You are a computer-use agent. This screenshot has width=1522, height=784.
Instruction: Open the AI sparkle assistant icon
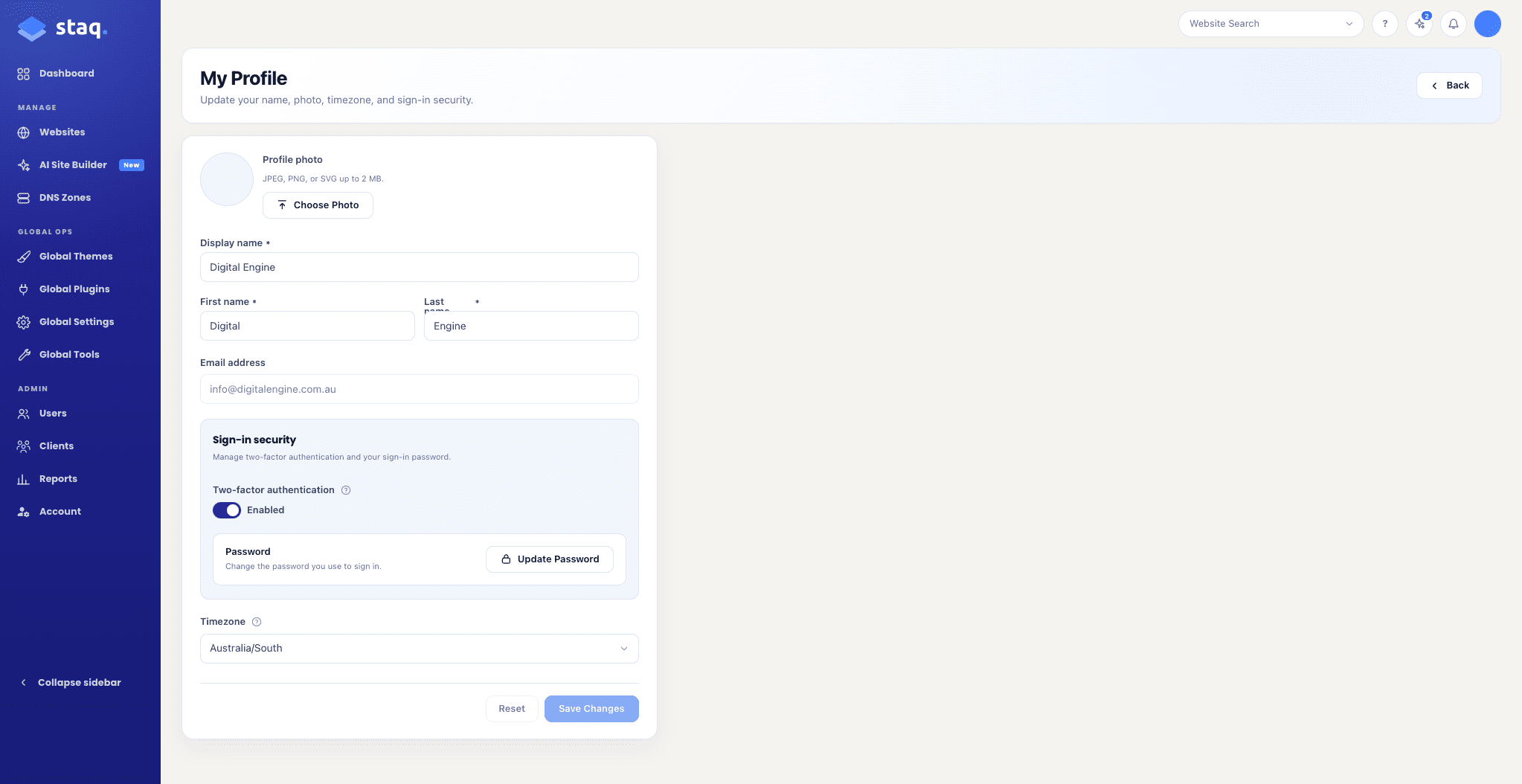click(1419, 24)
